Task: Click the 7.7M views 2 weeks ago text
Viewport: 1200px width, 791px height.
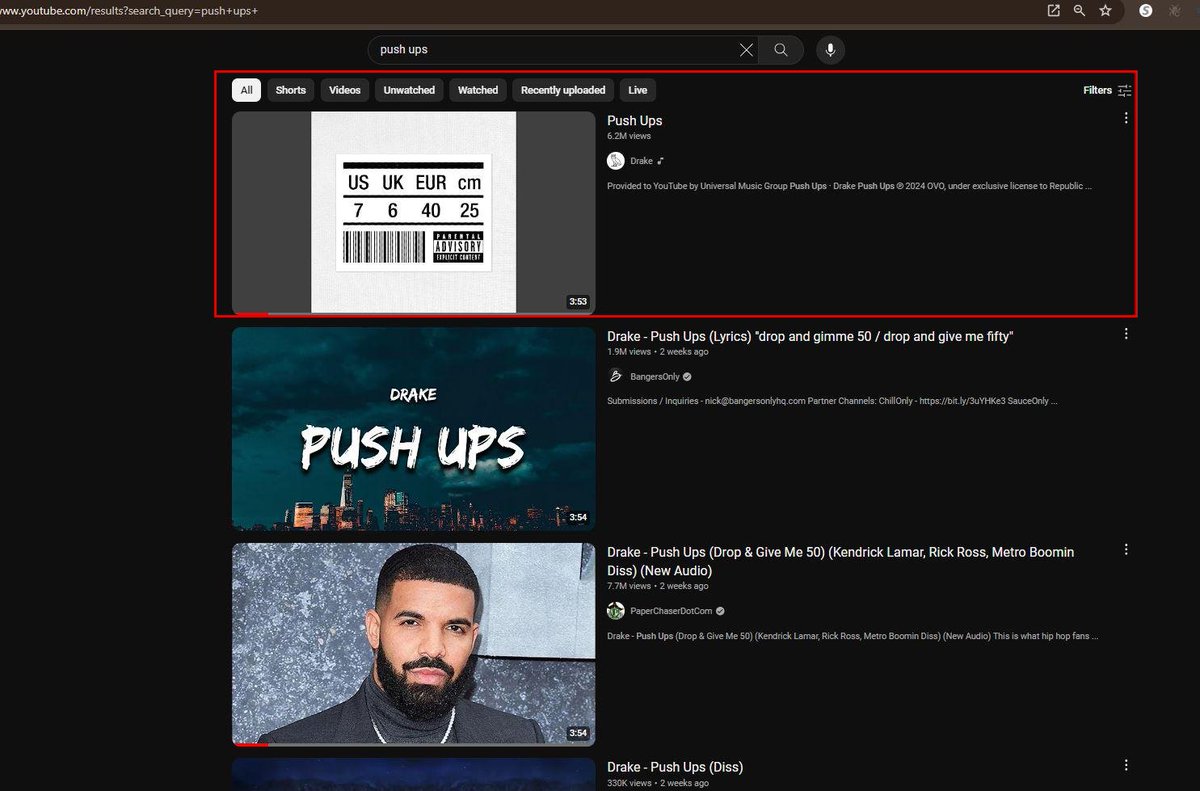Action: click(658, 586)
